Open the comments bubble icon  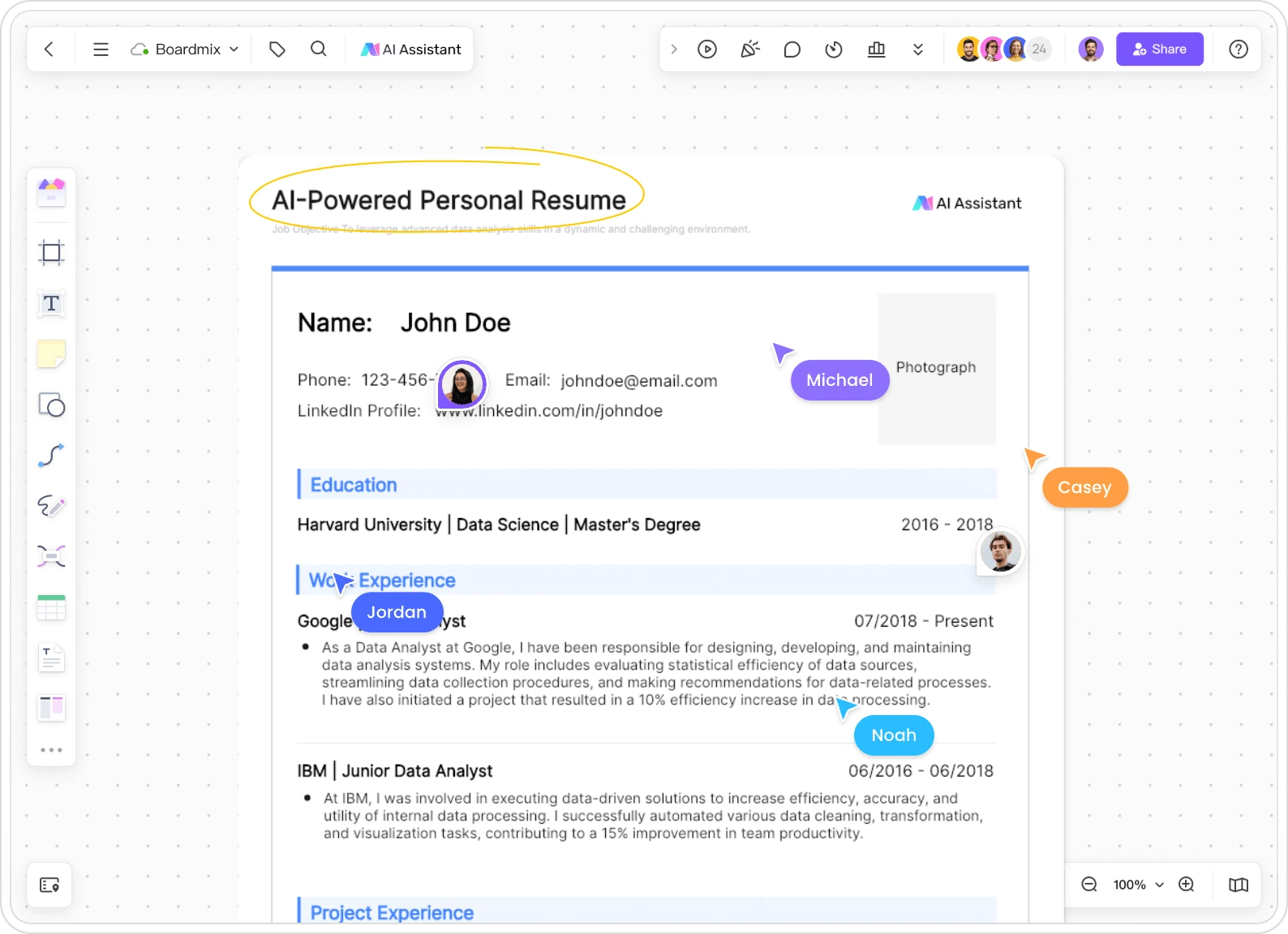pyautogui.click(x=792, y=49)
